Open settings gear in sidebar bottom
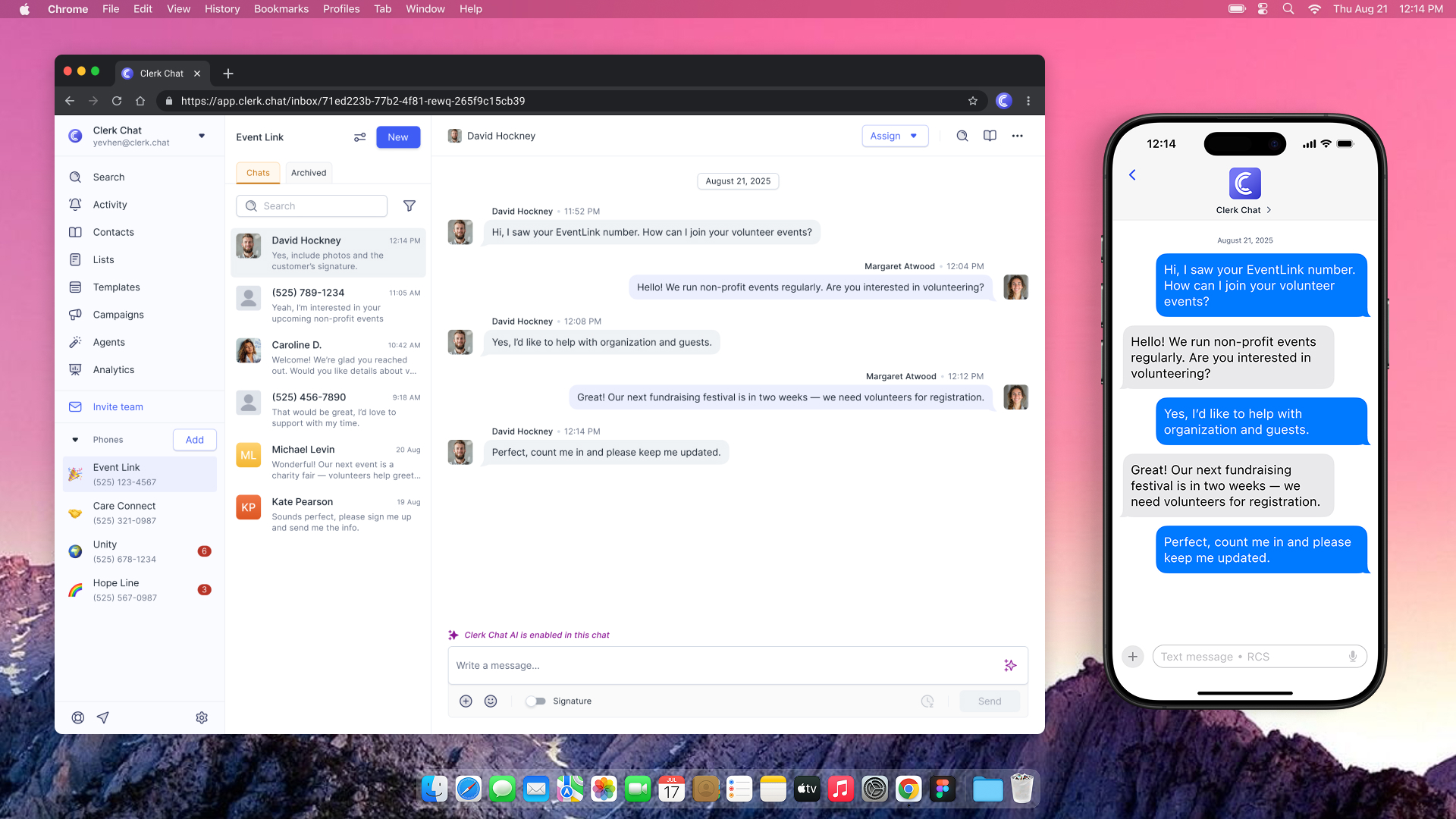This screenshot has height=819, width=1456. point(202,717)
